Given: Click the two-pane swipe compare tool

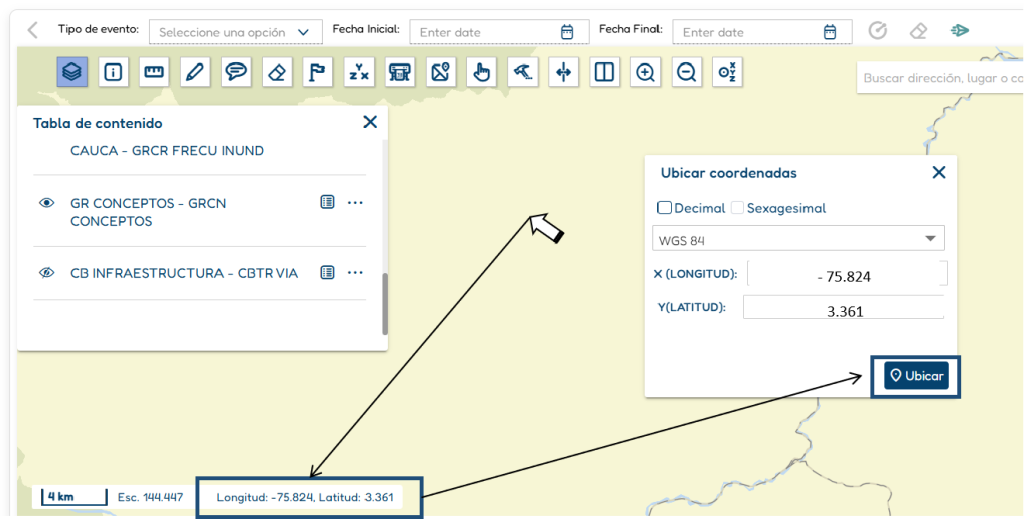Looking at the screenshot, I should tap(604, 72).
